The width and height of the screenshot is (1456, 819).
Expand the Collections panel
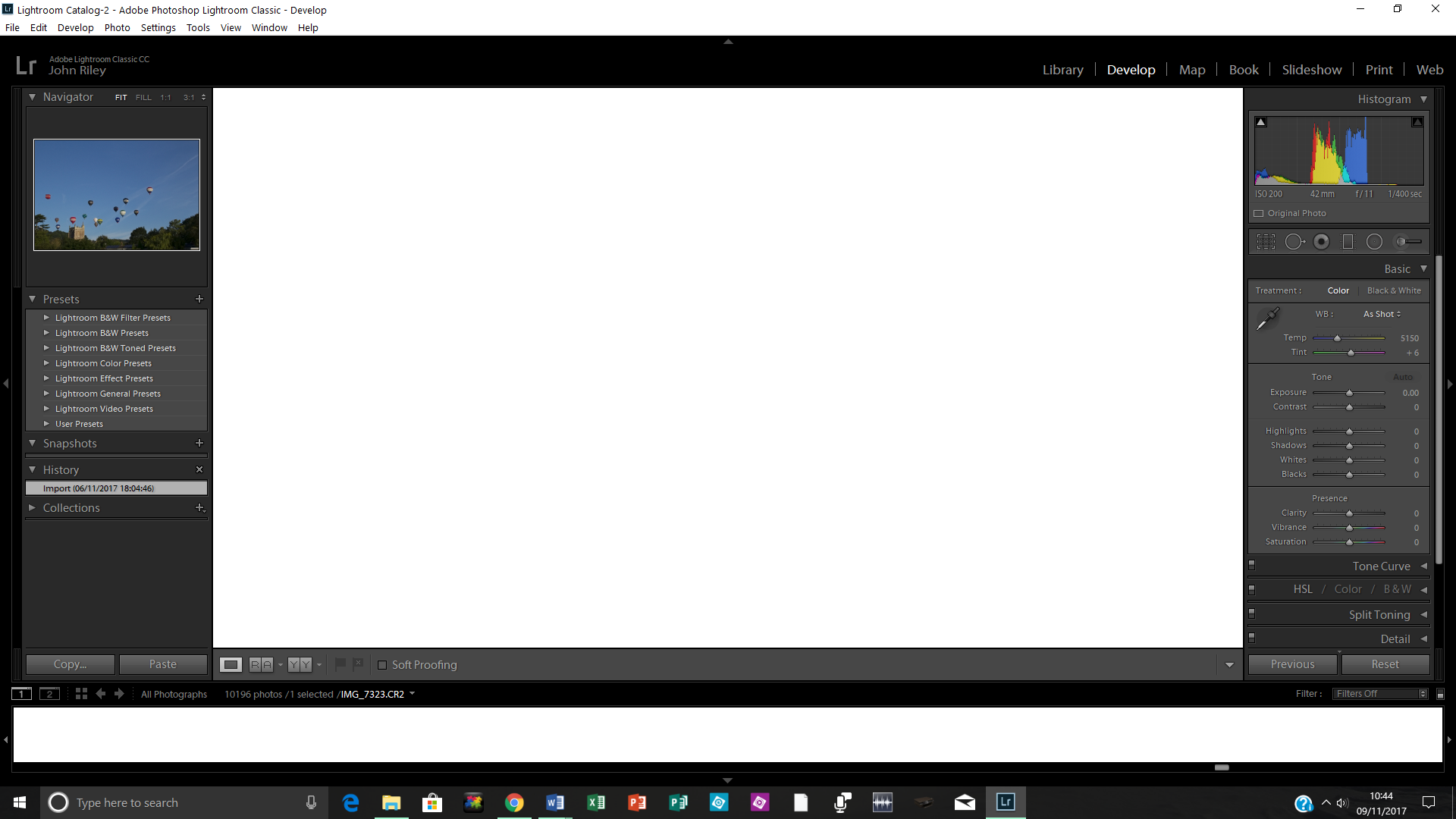(x=33, y=508)
